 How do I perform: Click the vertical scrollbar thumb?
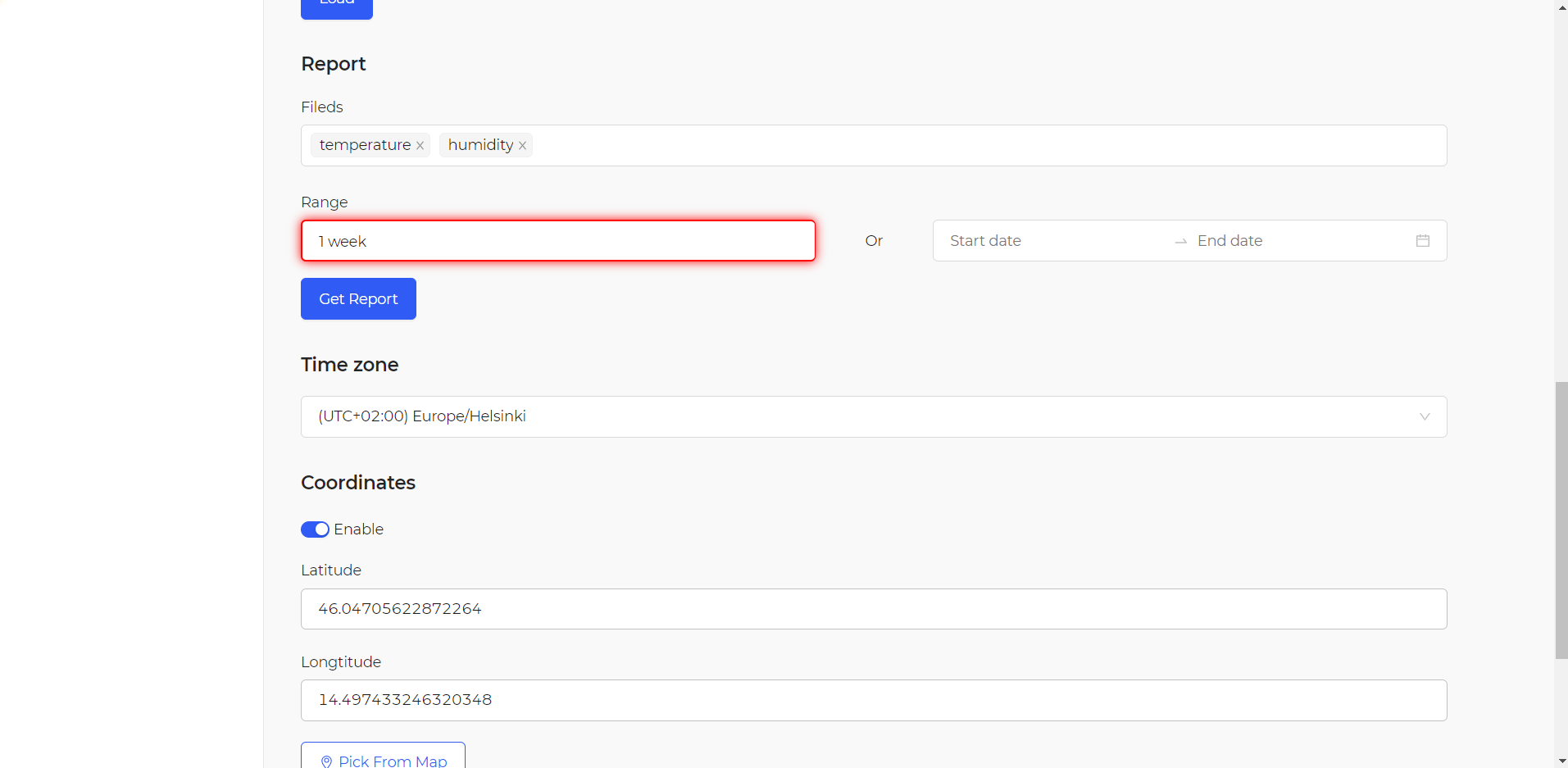point(1561,520)
